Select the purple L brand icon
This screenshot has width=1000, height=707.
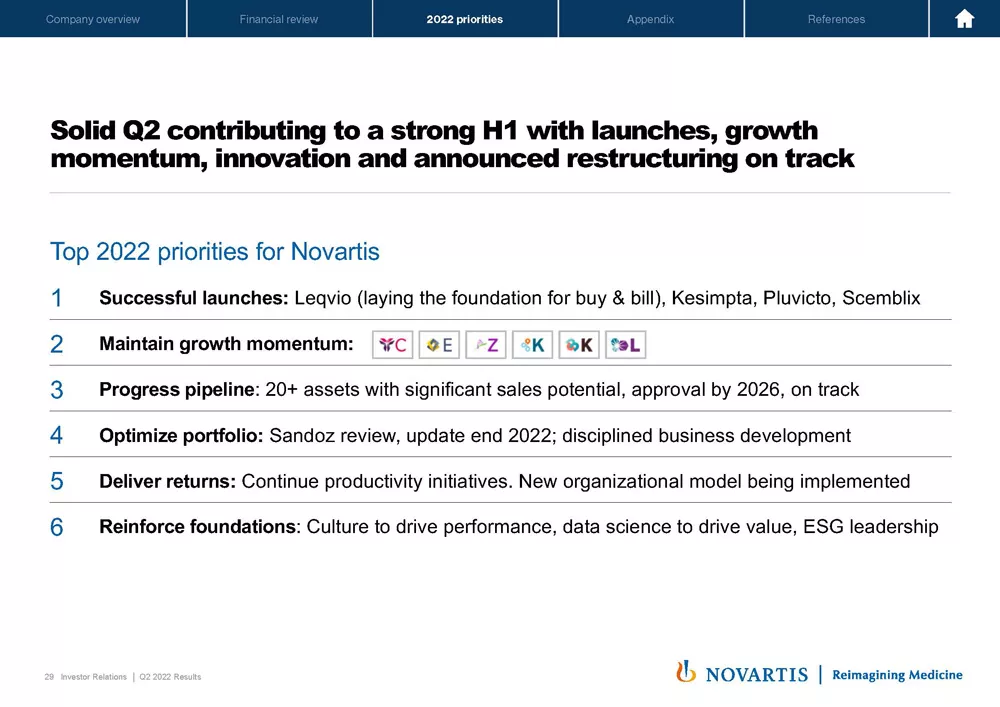[626, 345]
